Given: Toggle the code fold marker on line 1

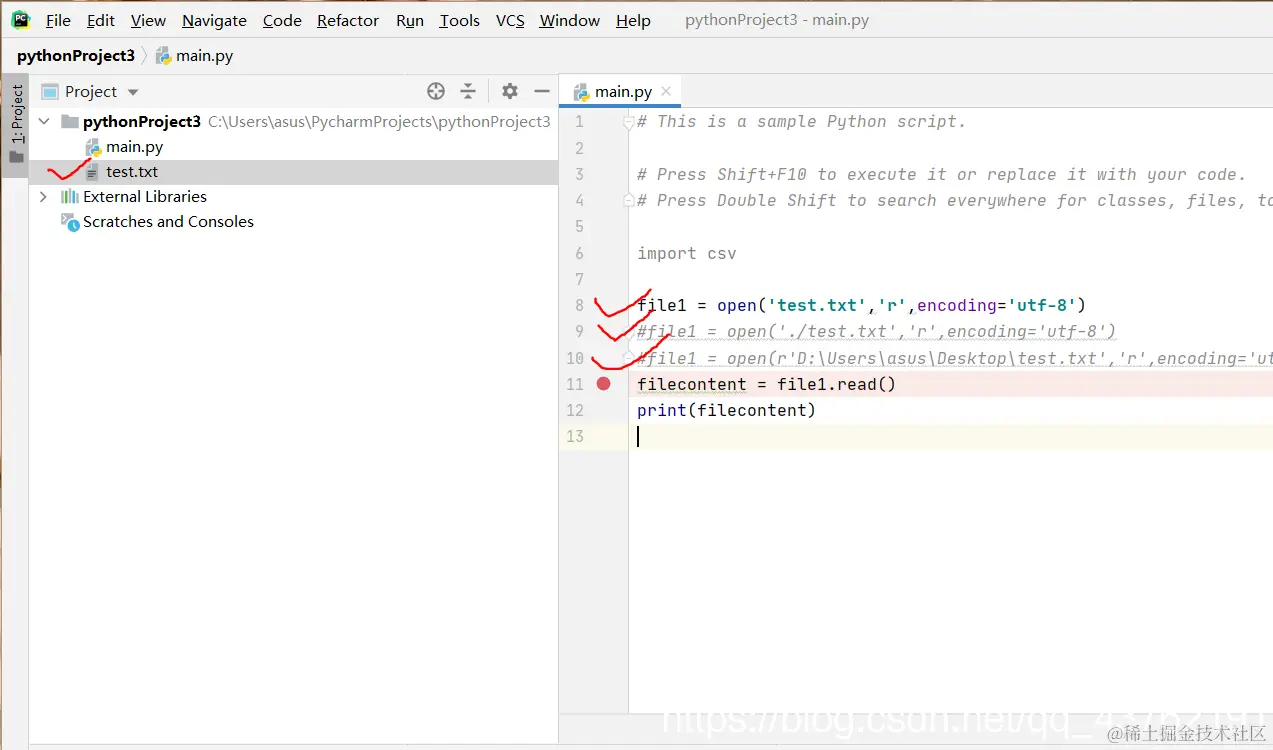Looking at the screenshot, I should tap(629, 122).
